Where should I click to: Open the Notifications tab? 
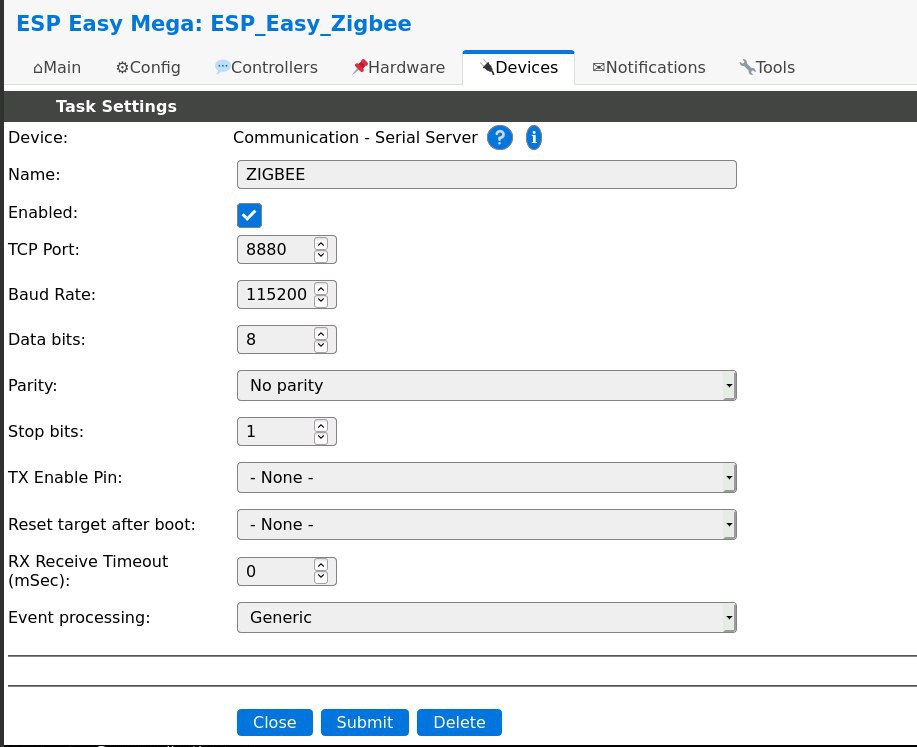pos(649,68)
